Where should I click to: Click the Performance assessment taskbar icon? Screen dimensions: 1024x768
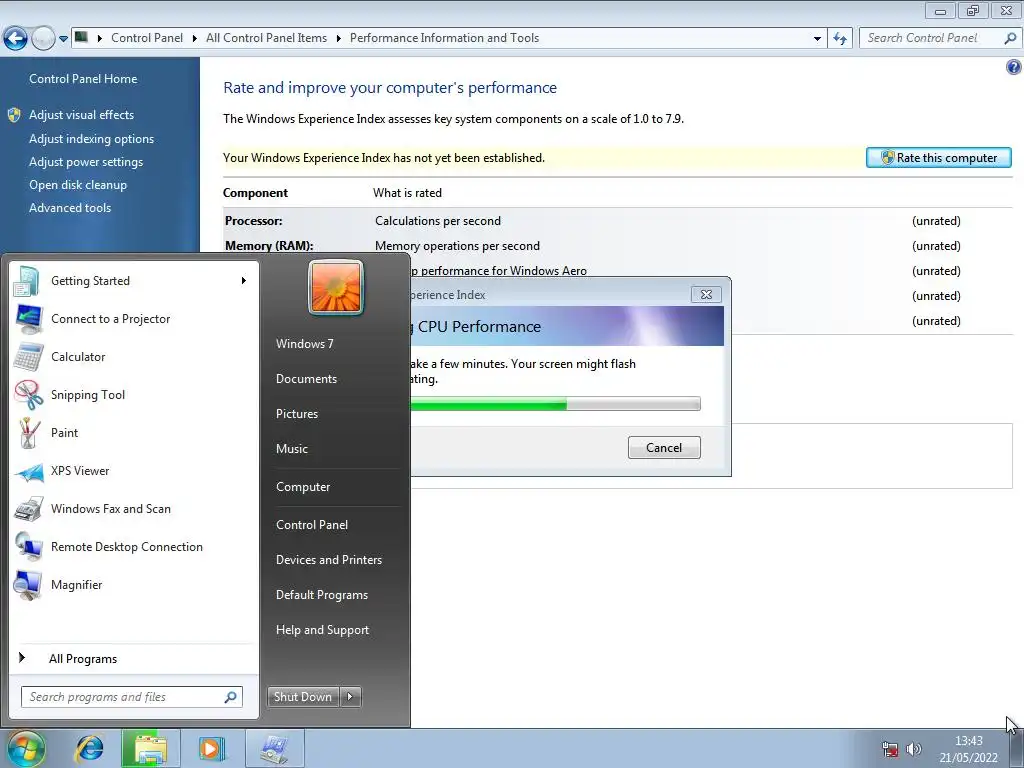pyautogui.click(x=274, y=748)
